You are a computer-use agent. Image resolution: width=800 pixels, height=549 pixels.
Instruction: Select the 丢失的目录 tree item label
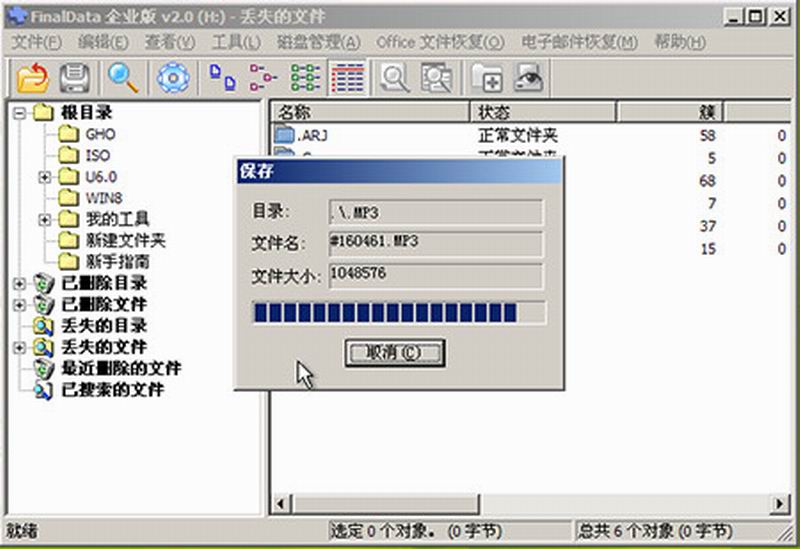(x=104, y=326)
